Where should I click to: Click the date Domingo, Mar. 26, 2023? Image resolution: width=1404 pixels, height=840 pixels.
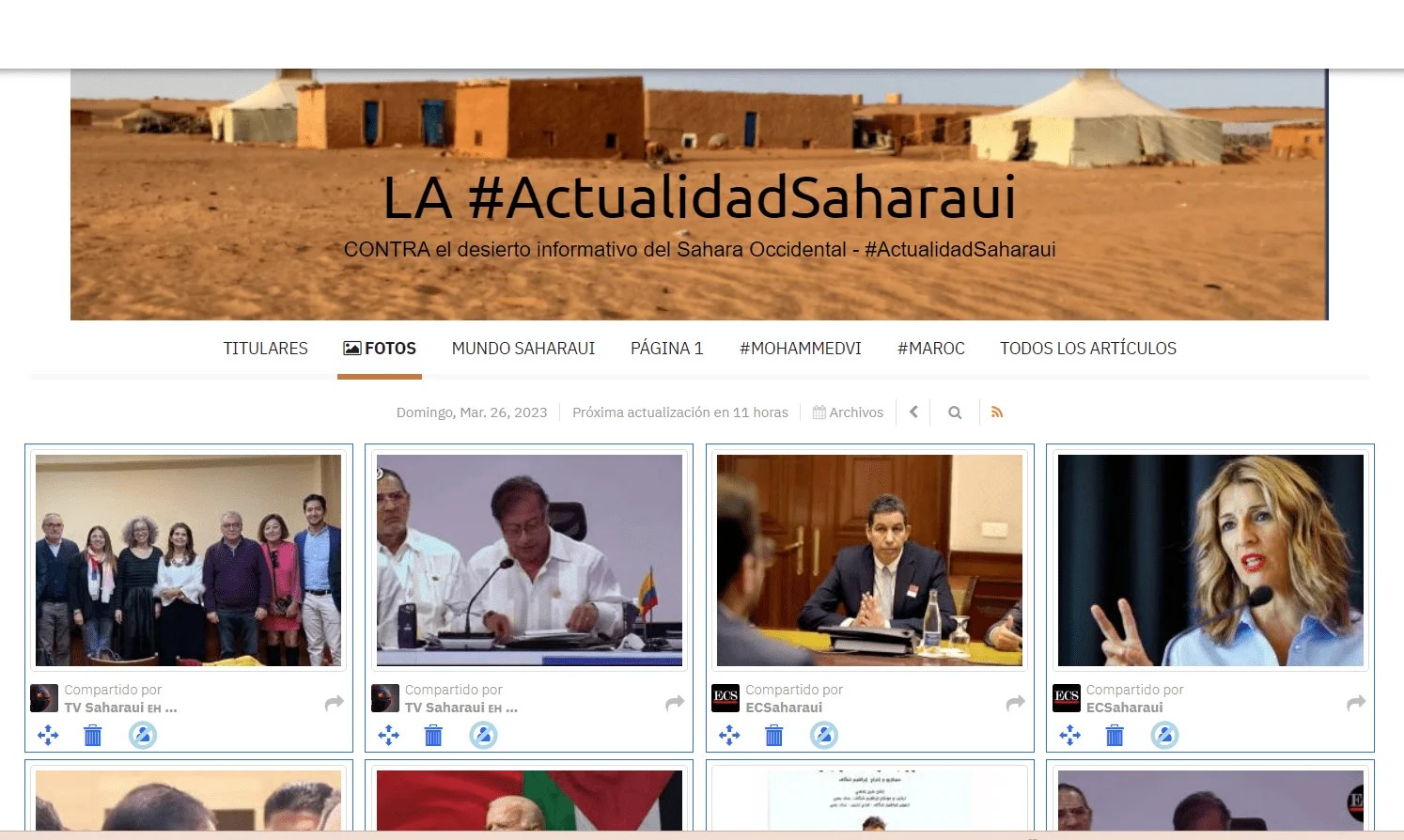(472, 412)
